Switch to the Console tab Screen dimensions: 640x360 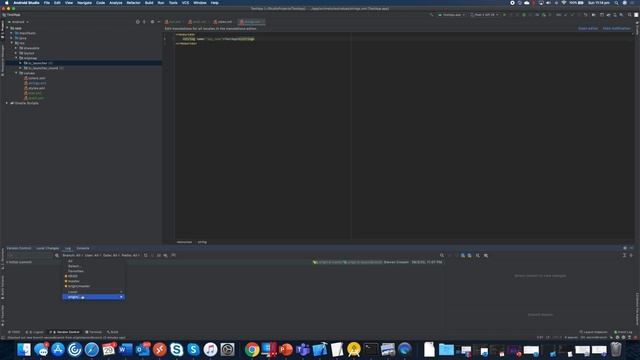coord(83,248)
